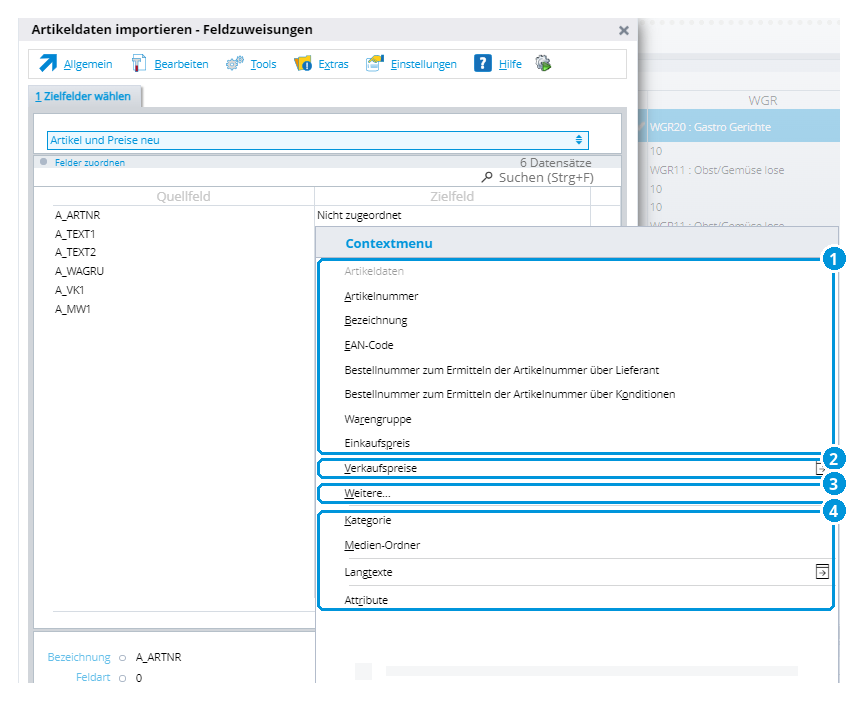Open the Artikel und Preise neu dropdown

[317, 140]
